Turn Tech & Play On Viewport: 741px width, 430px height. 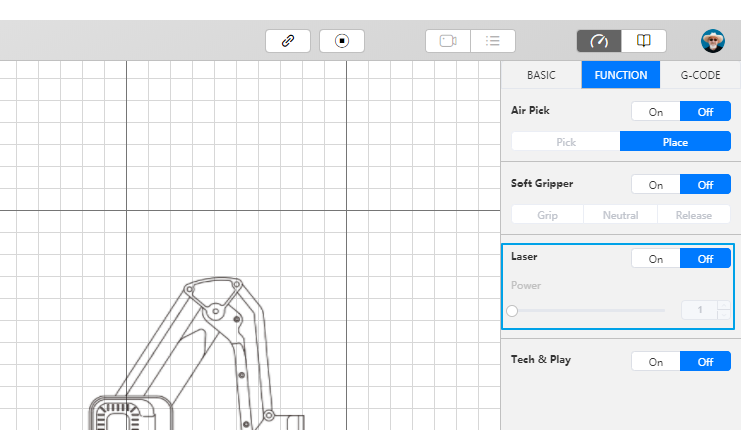656,361
